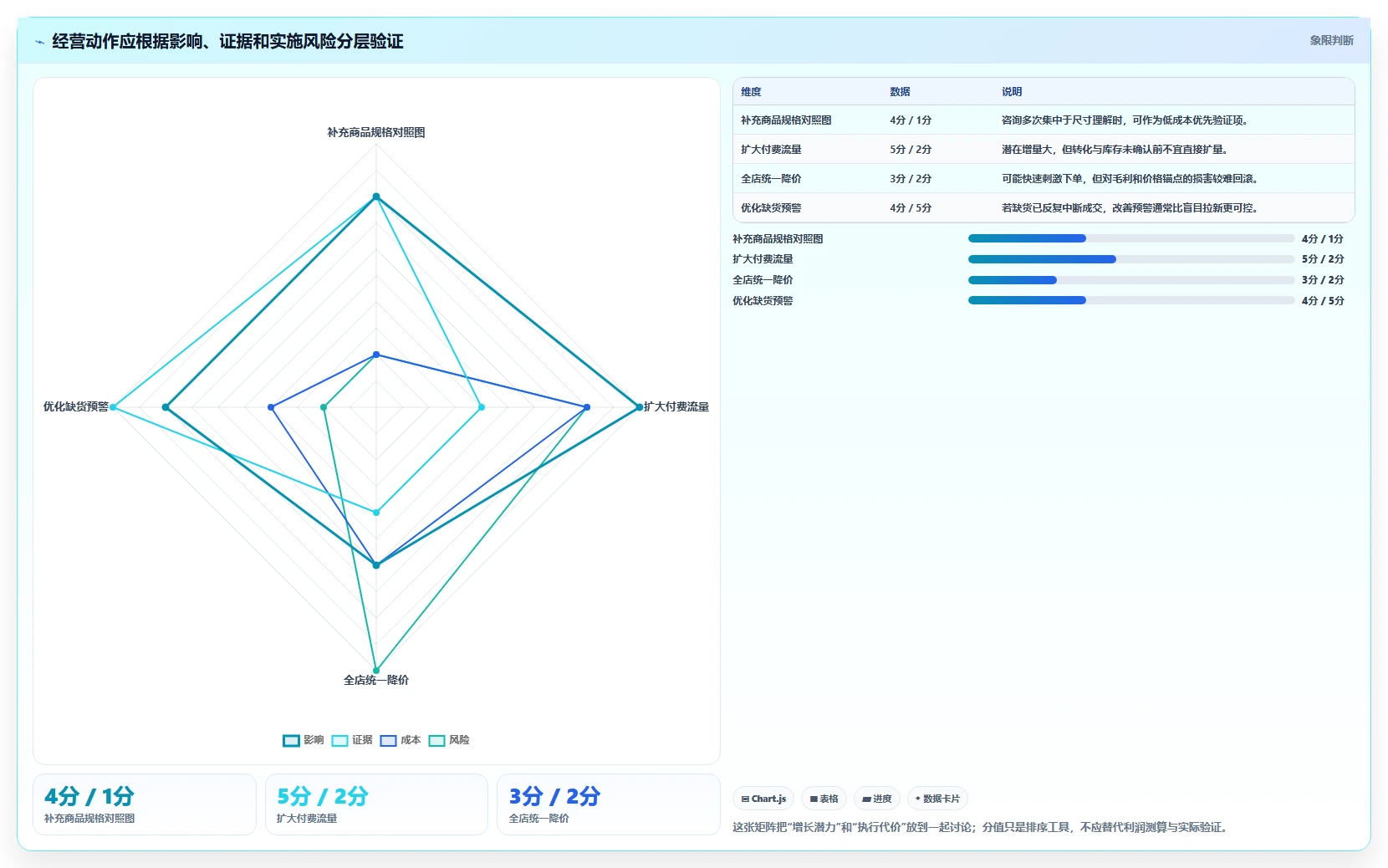Click progress bar for 全店统一降价
The height and width of the screenshot is (868, 1388).
point(1130,280)
